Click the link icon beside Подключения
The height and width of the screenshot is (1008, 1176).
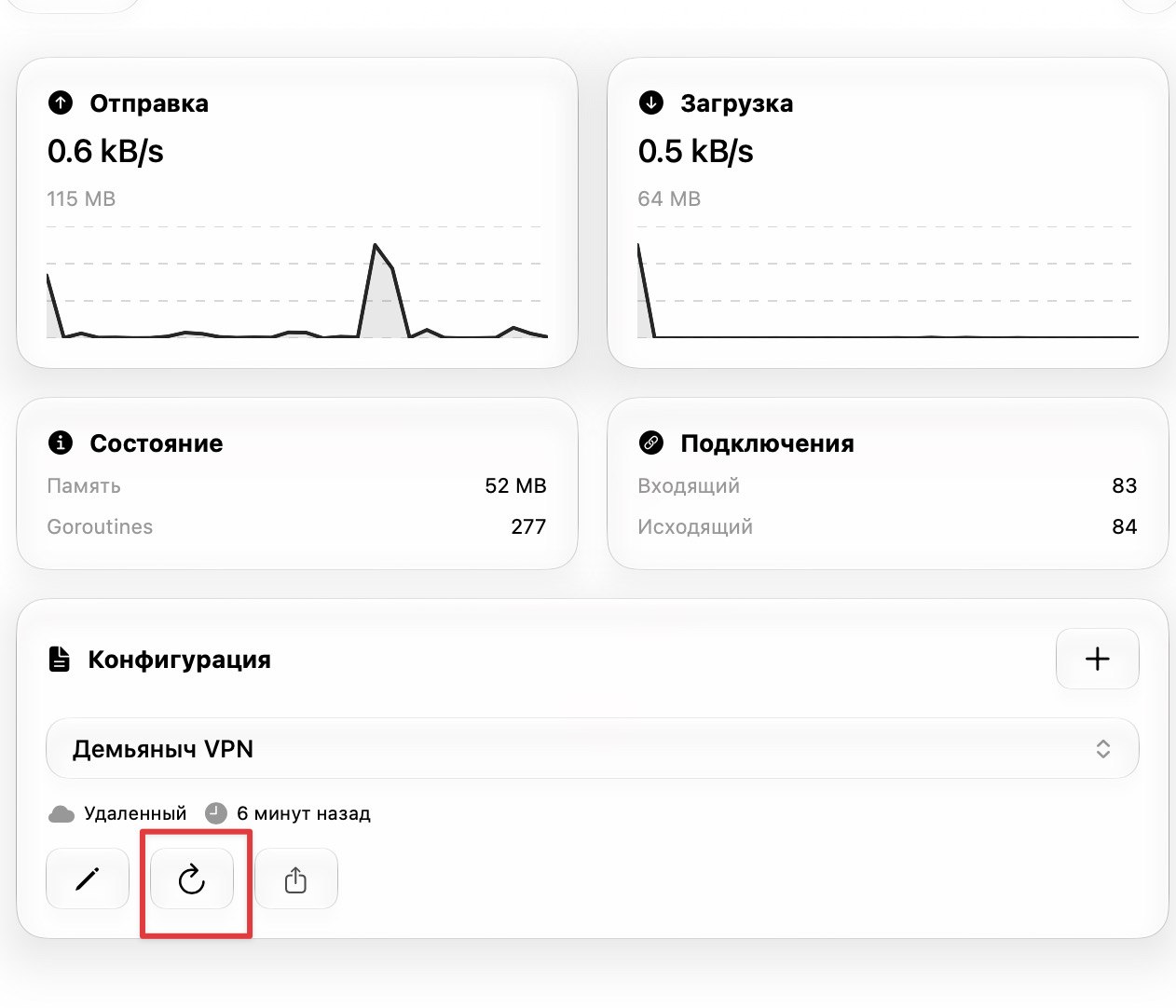[651, 443]
